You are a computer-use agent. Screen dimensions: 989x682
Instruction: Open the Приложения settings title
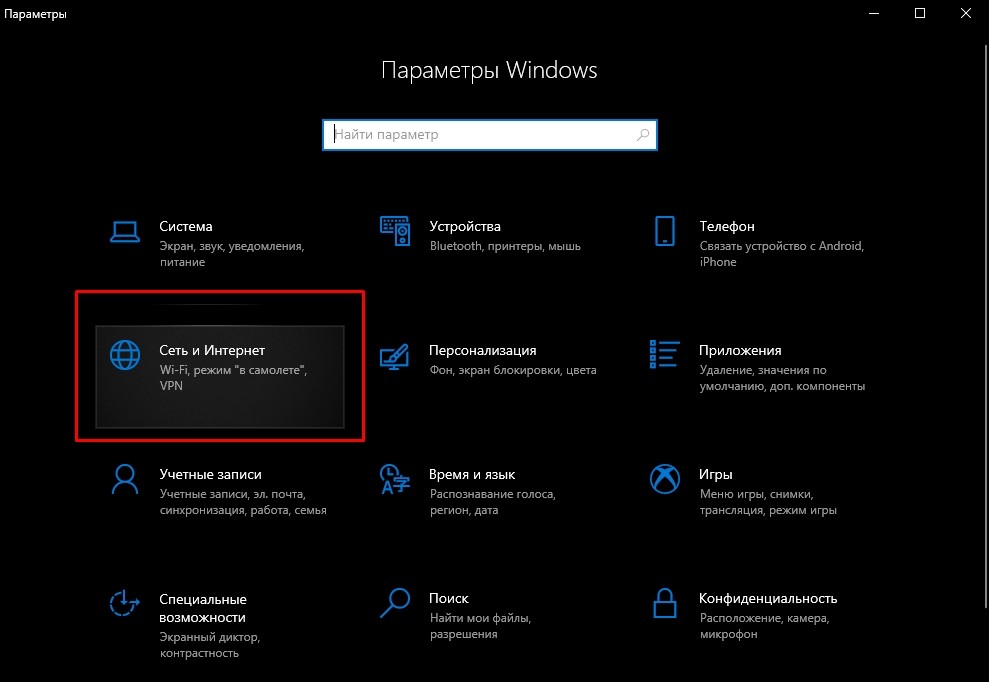tap(740, 350)
